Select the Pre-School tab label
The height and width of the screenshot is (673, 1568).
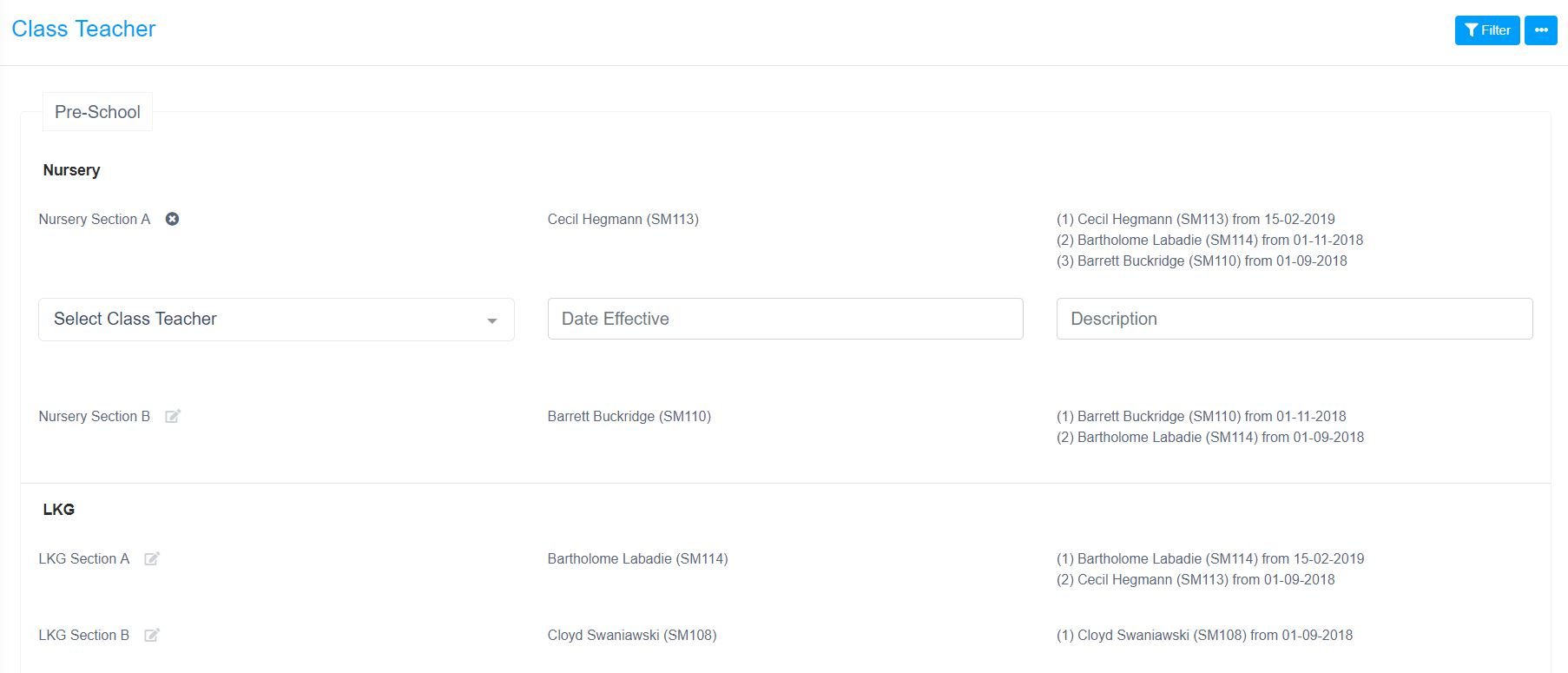(97, 112)
